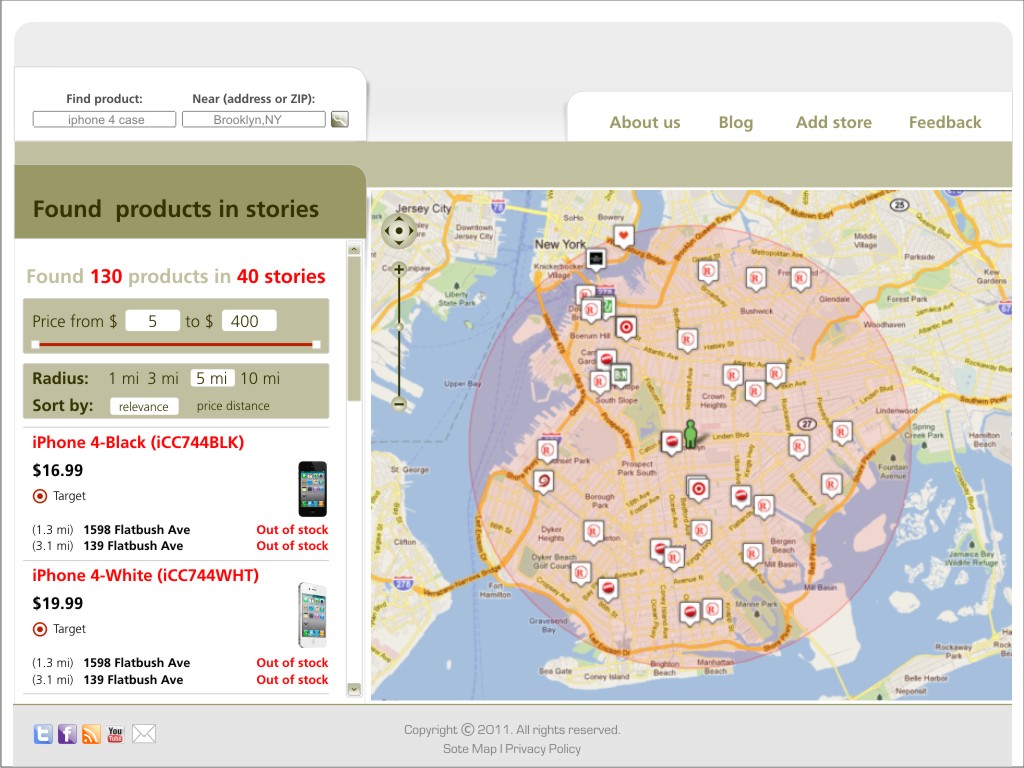
Task: Set radius to 10 mi
Action: coord(260,378)
